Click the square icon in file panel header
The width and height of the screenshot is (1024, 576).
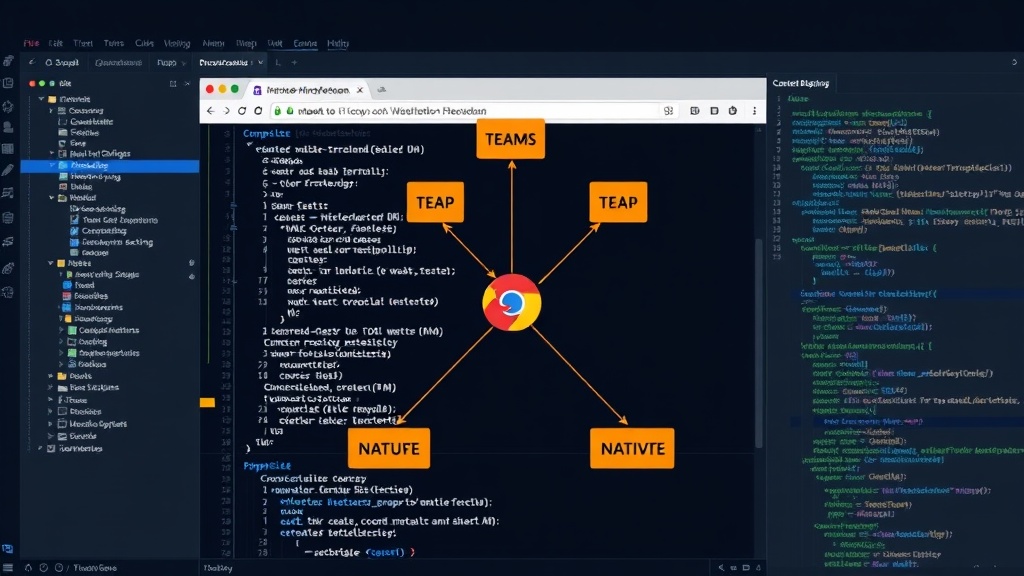(x=173, y=84)
